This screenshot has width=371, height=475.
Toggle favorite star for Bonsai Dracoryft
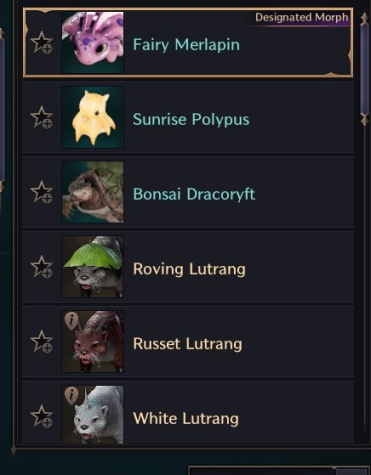point(42,192)
